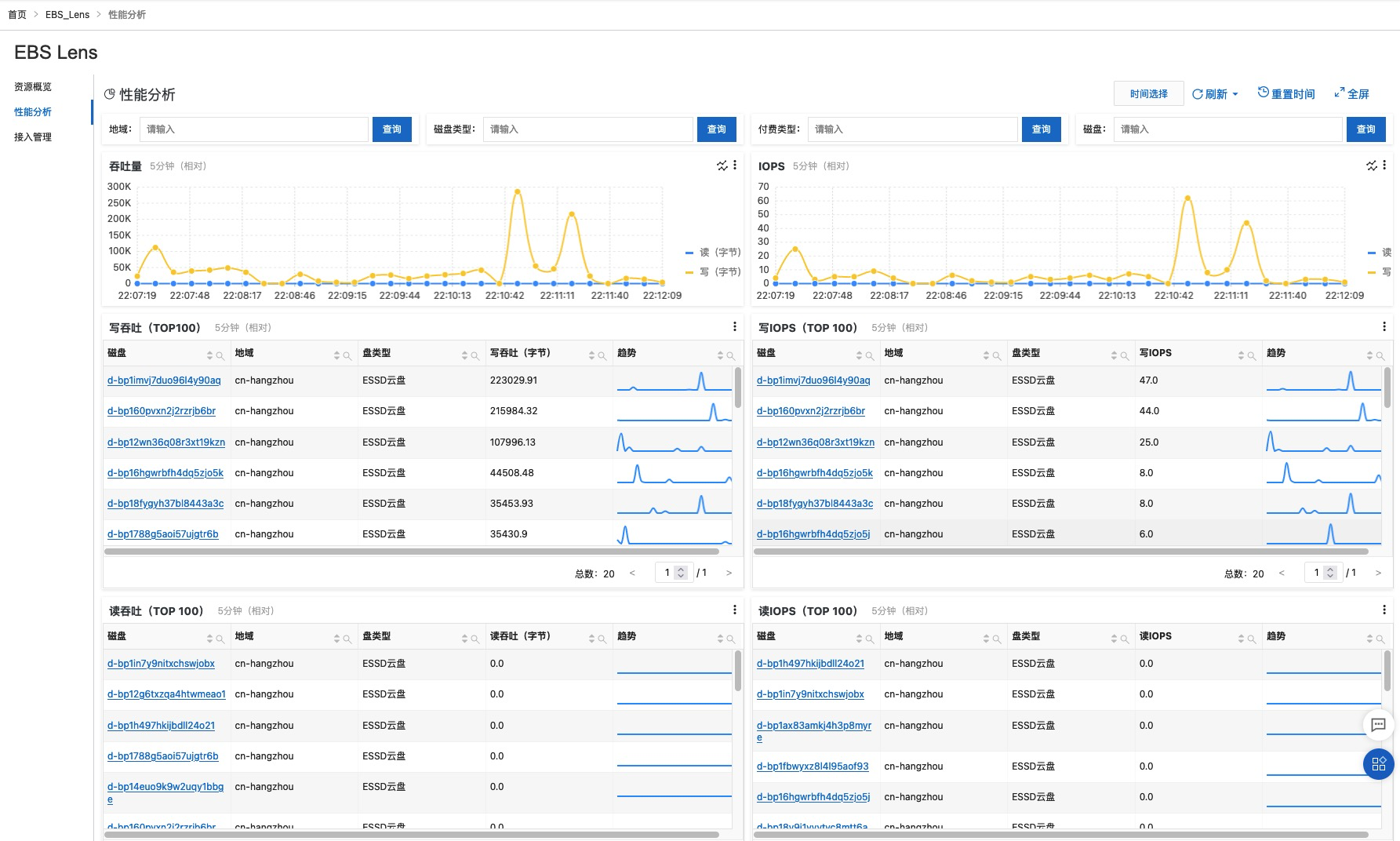Focus the 付费类型 input field

[x=913, y=129]
